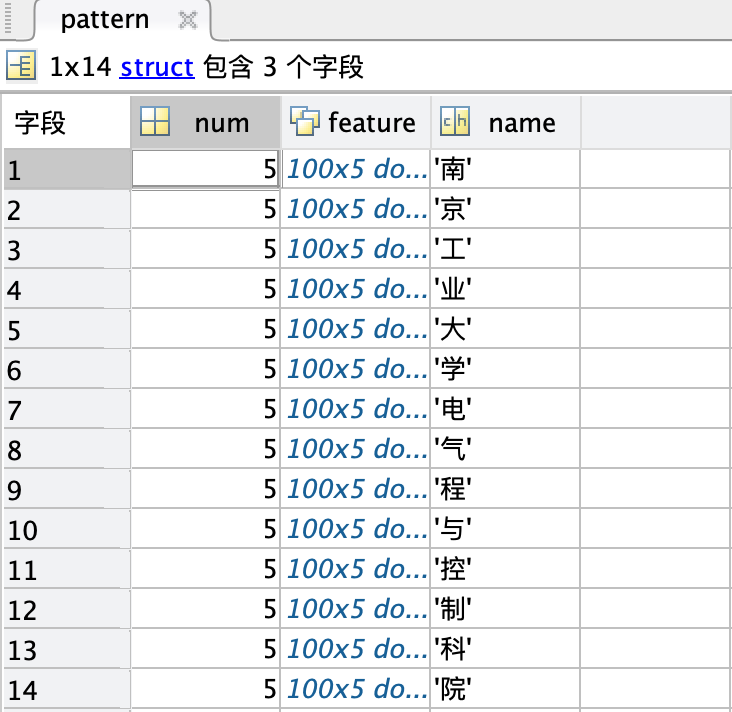
Task: Select the name column header
Action: pos(520,122)
